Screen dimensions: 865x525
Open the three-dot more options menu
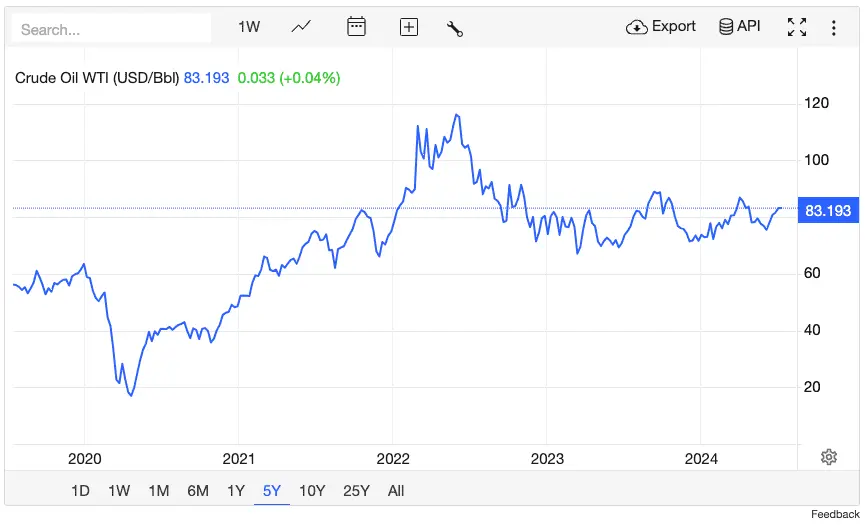(x=833, y=27)
